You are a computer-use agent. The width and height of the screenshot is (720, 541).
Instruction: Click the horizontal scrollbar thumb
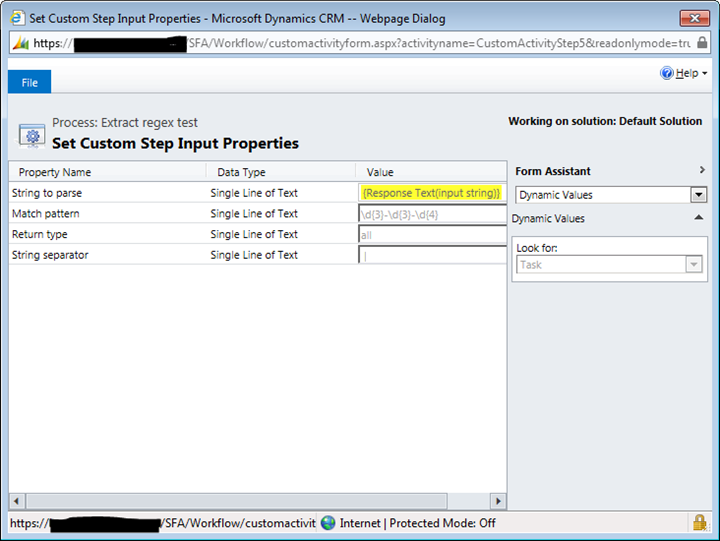pyautogui.click(x=236, y=501)
